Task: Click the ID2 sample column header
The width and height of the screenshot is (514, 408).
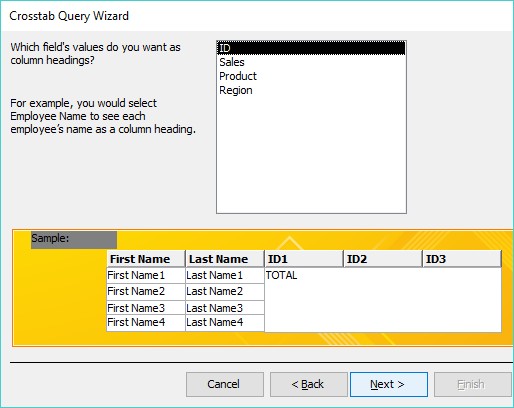Action: pos(383,259)
